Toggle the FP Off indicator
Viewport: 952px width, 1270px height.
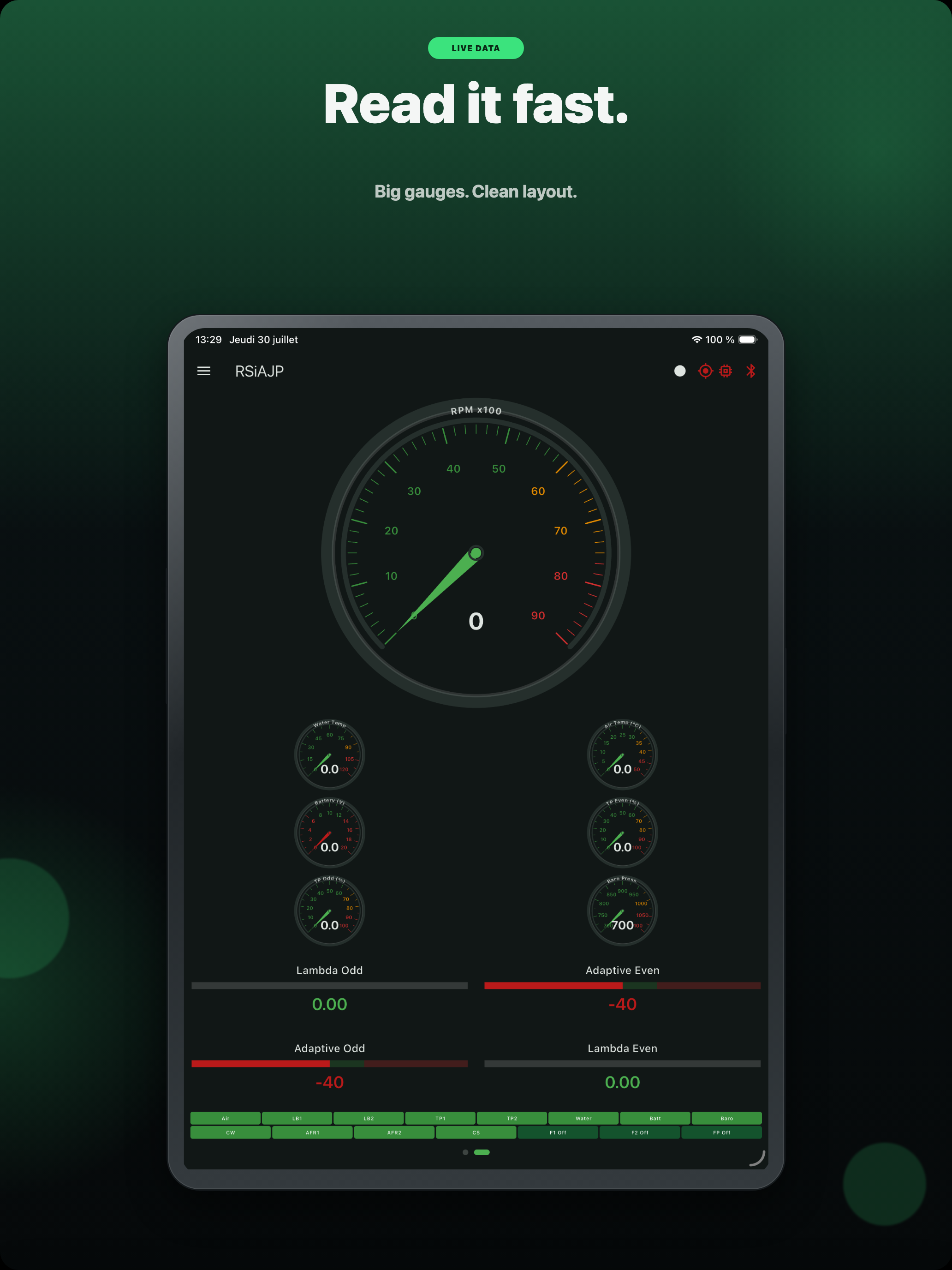pyautogui.click(x=722, y=1132)
